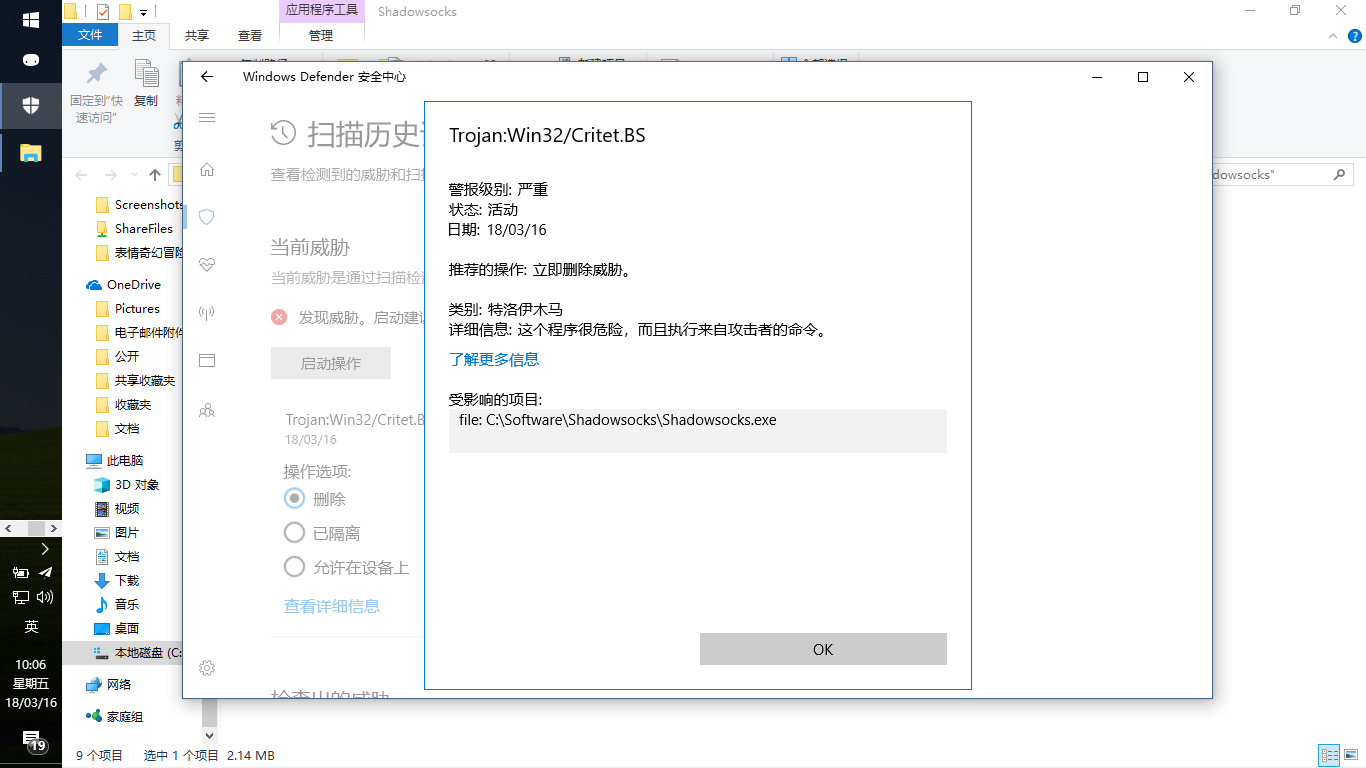Select the 公开 folder in the tree

click(x=118, y=356)
